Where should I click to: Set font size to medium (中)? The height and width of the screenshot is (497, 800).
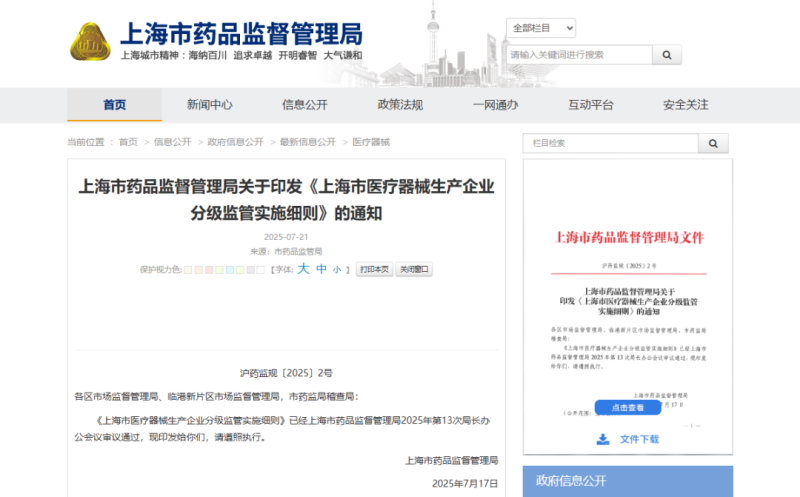(321, 269)
